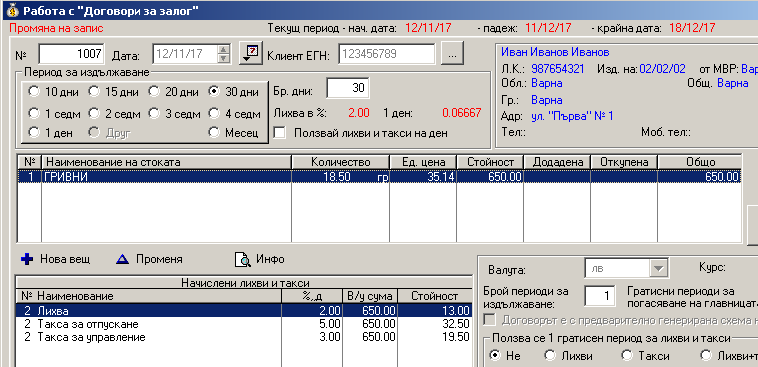Select the Такса за управление row
Viewport: 758px width, 367px height.
tap(244, 337)
